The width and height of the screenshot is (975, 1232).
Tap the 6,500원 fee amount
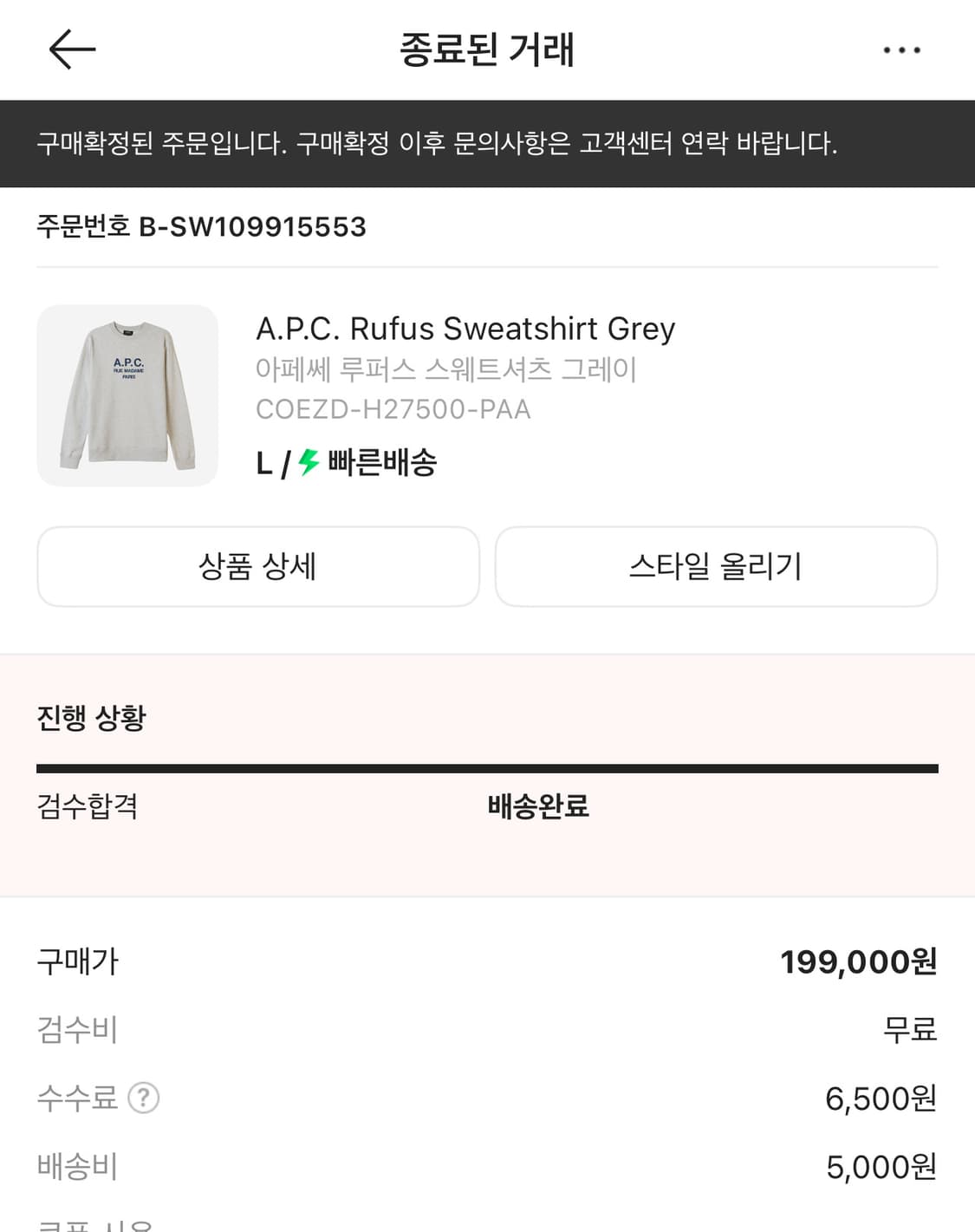tap(881, 1098)
